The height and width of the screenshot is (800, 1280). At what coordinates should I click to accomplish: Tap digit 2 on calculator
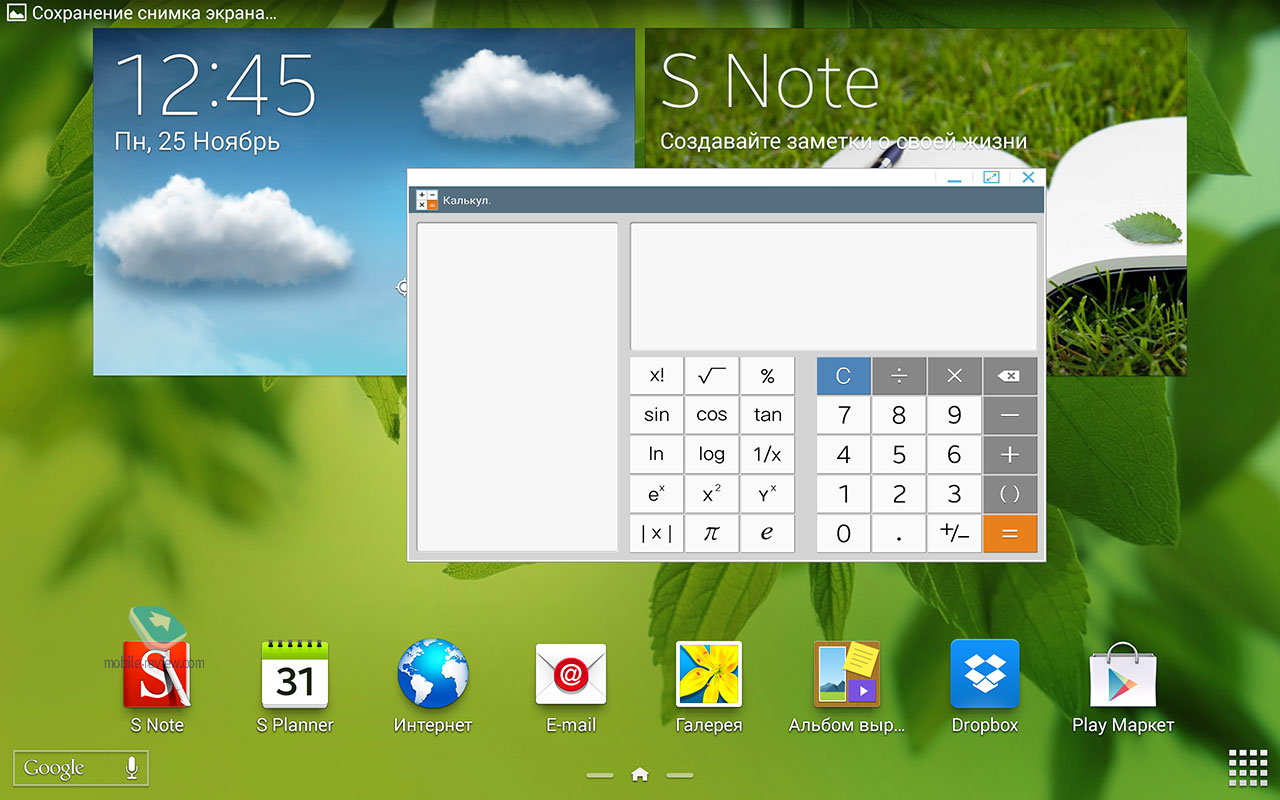[x=899, y=494]
